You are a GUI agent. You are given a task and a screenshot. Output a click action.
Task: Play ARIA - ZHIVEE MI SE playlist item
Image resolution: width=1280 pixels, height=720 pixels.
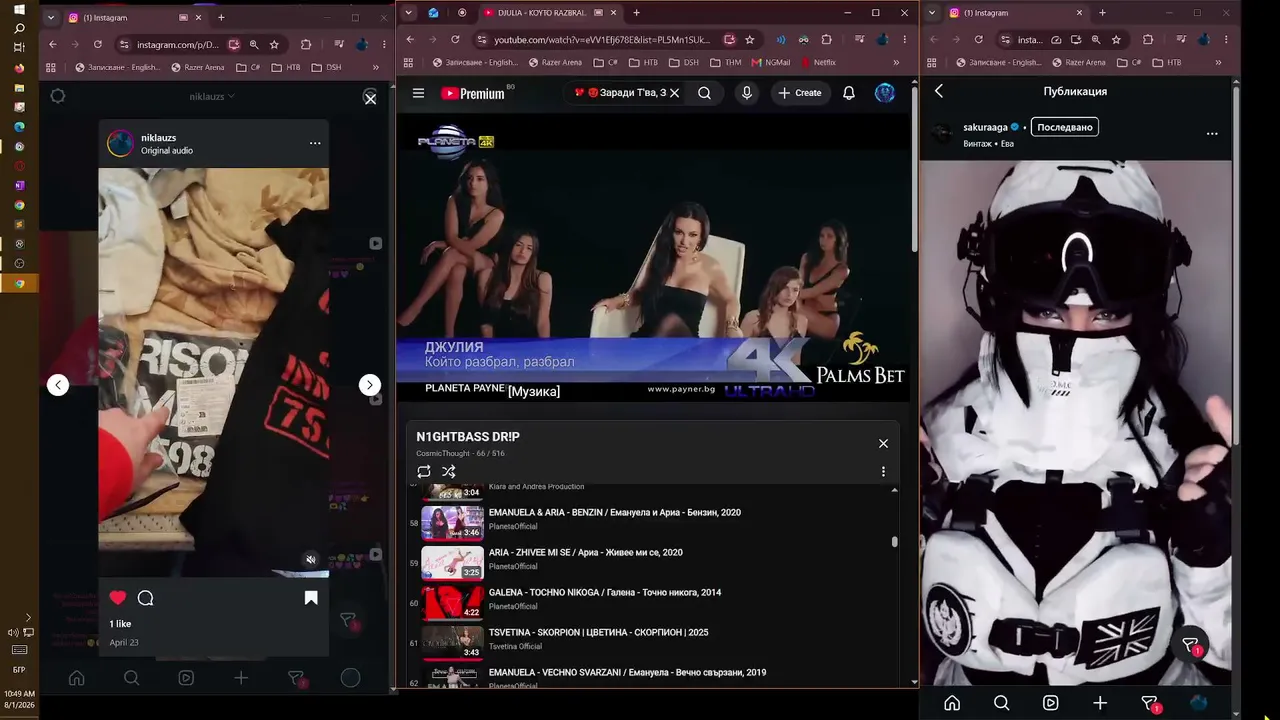tap(586, 552)
